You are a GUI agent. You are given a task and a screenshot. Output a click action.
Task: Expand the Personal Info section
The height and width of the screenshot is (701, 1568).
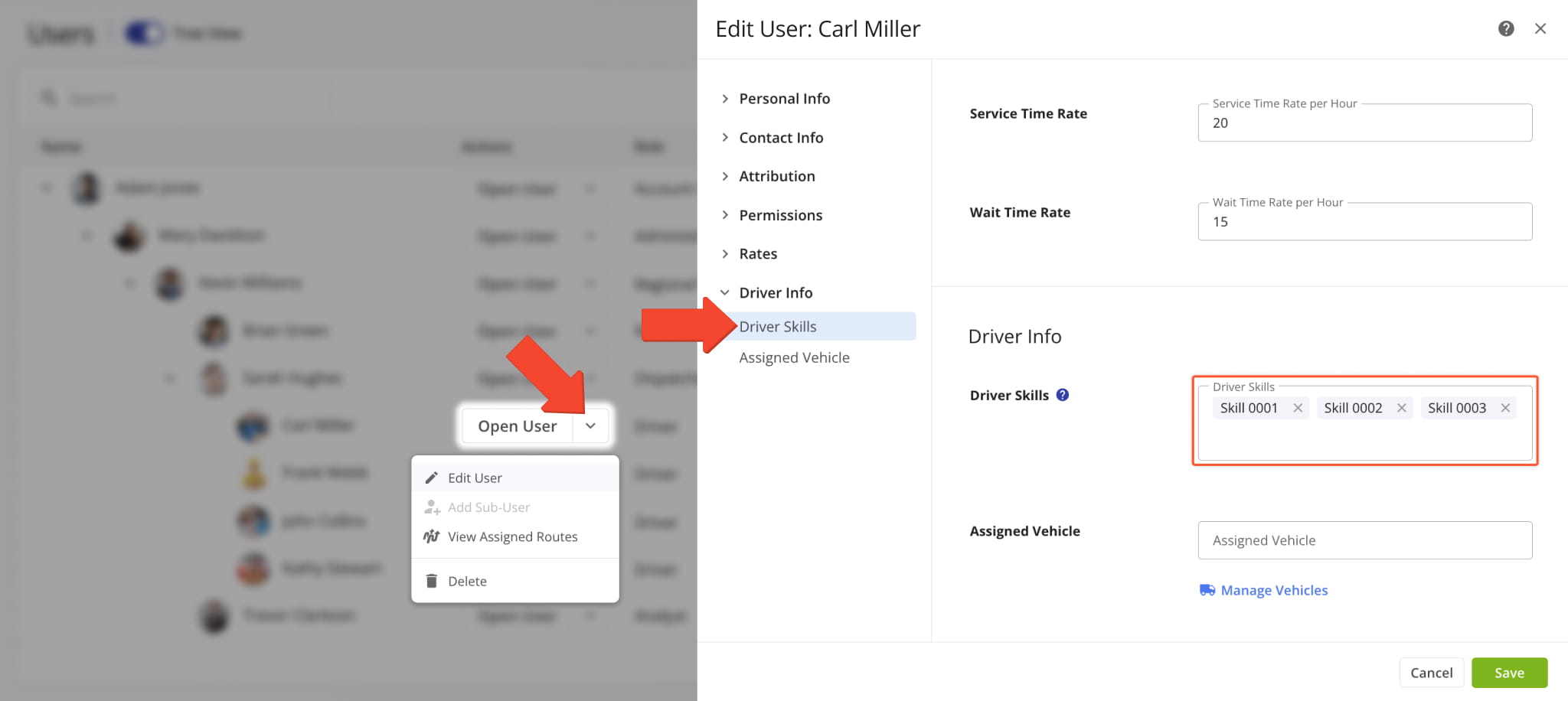point(784,99)
